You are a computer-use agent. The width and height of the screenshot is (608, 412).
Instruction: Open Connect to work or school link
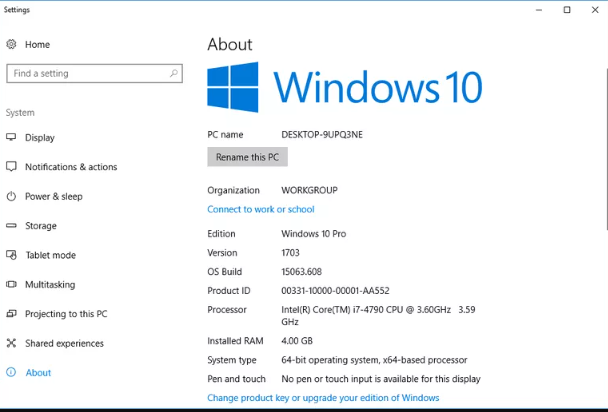point(261,209)
